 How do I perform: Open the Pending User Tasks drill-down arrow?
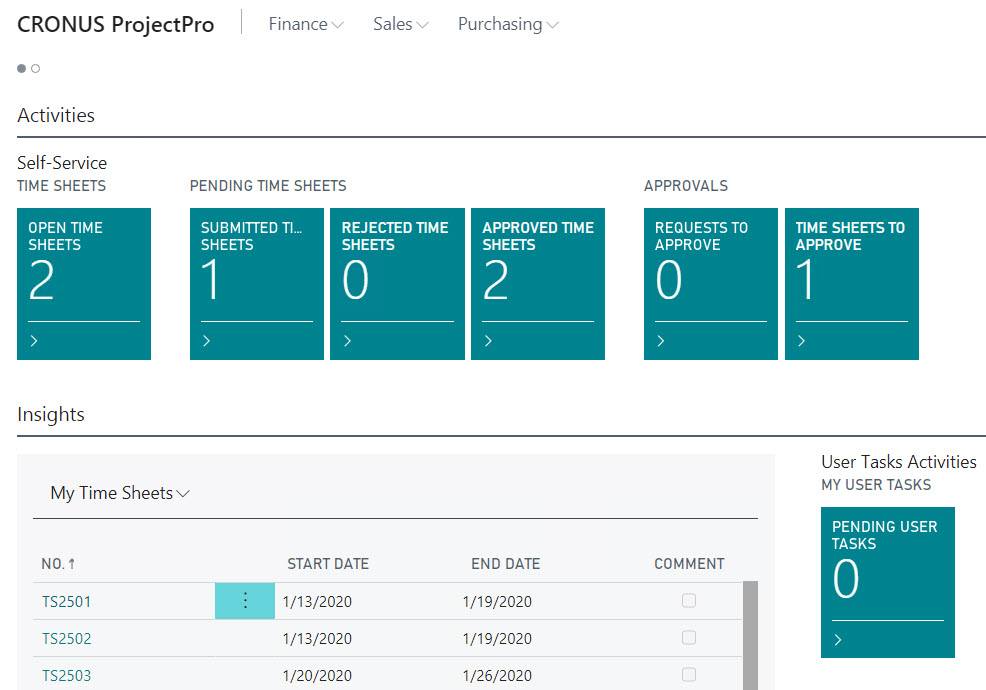(837, 640)
